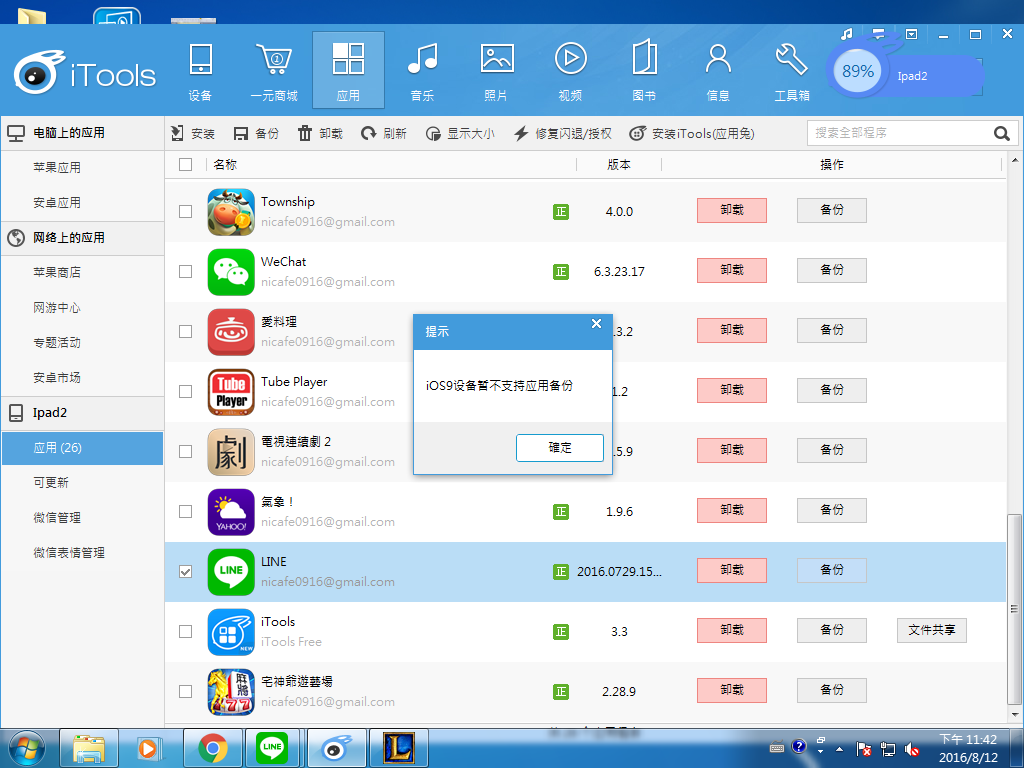Click the Yahoo 氣象 app icon
Viewport: 1024px width, 768px height.
pos(231,512)
